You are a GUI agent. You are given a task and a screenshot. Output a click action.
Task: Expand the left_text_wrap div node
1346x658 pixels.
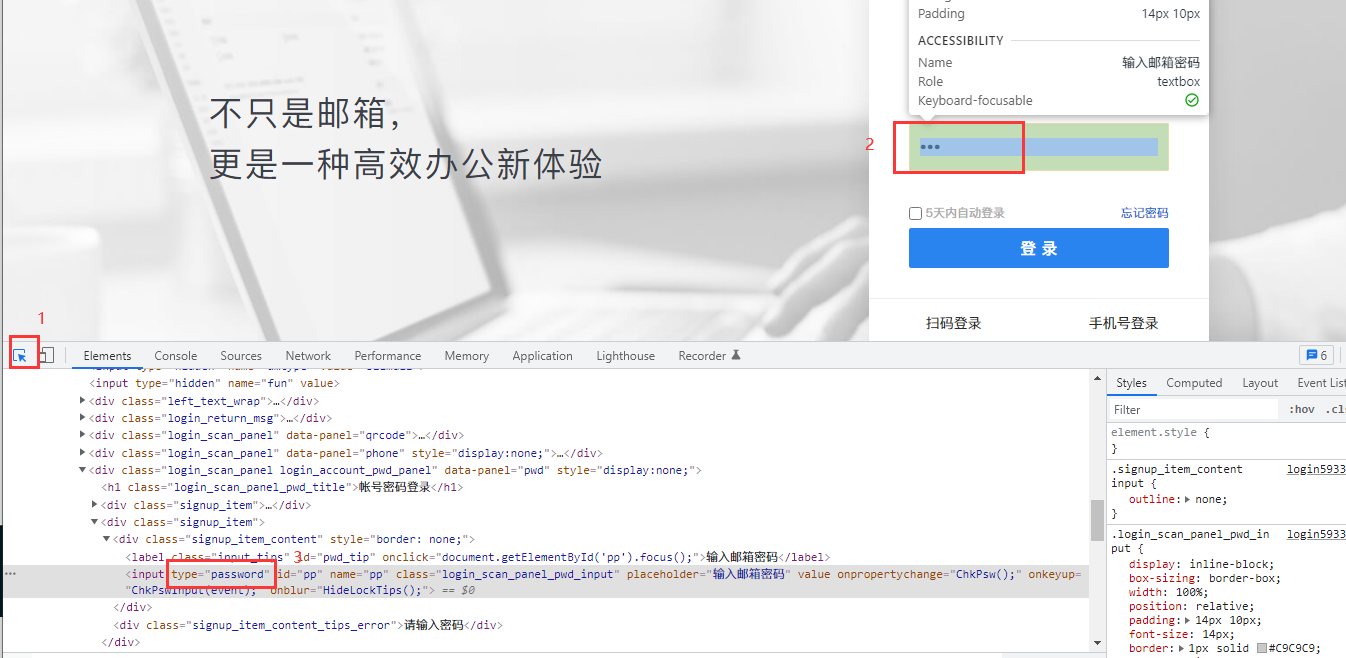coord(83,401)
